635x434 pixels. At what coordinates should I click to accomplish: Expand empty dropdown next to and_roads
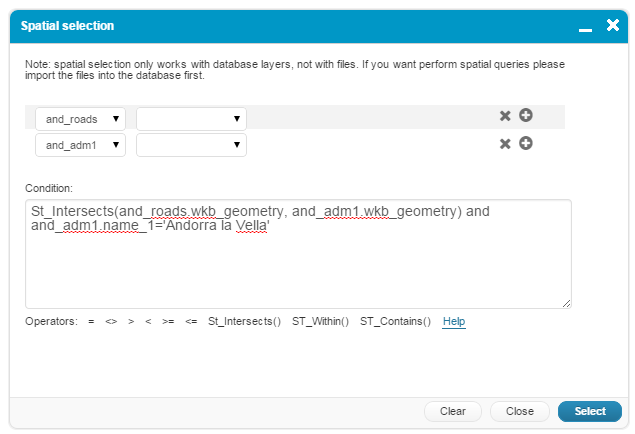(191, 119)
